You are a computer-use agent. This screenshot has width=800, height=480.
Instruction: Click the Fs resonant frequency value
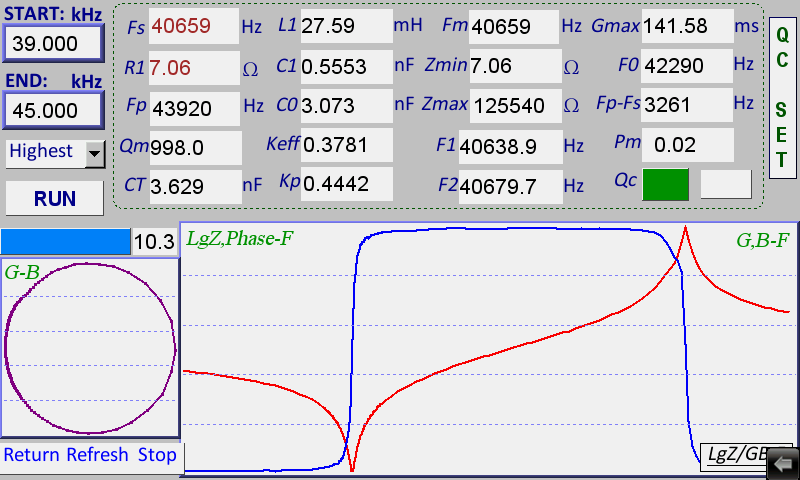[194, 27]
